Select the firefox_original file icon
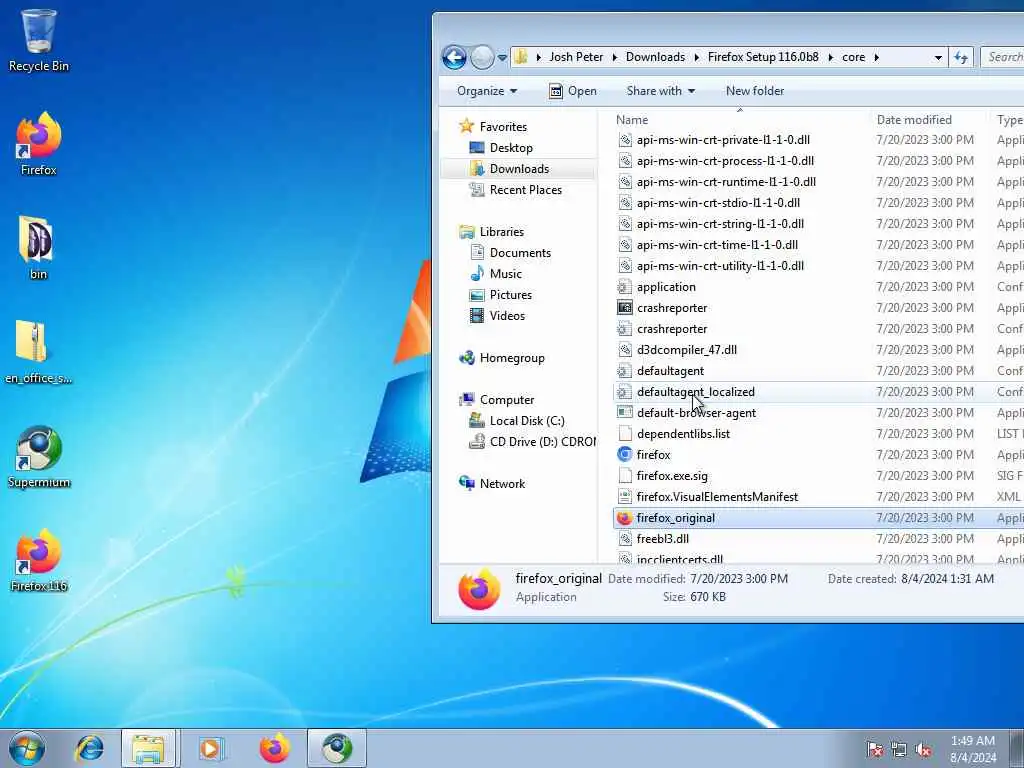This screenshot has width=1024, height=768. coord(625,518)
